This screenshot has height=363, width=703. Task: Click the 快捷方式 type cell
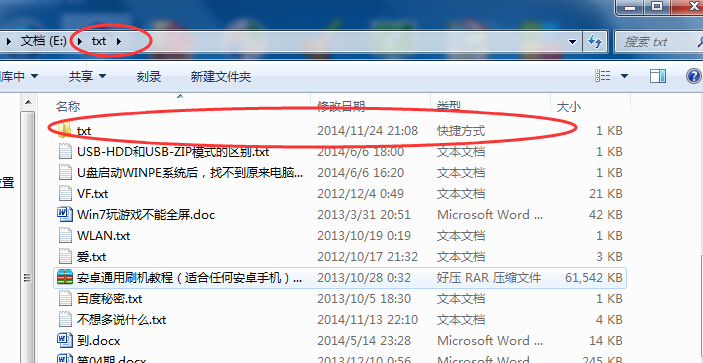click(x=461, y=130)
